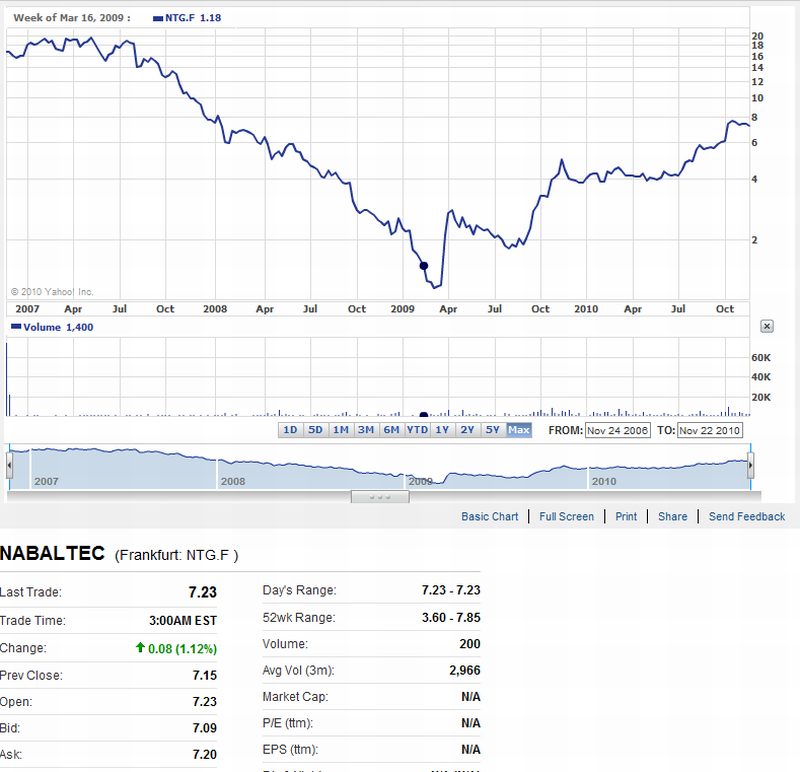The height and width of the screenshot is (772, 800).
Task: Select the Max time range
Action: click(519, 430)
